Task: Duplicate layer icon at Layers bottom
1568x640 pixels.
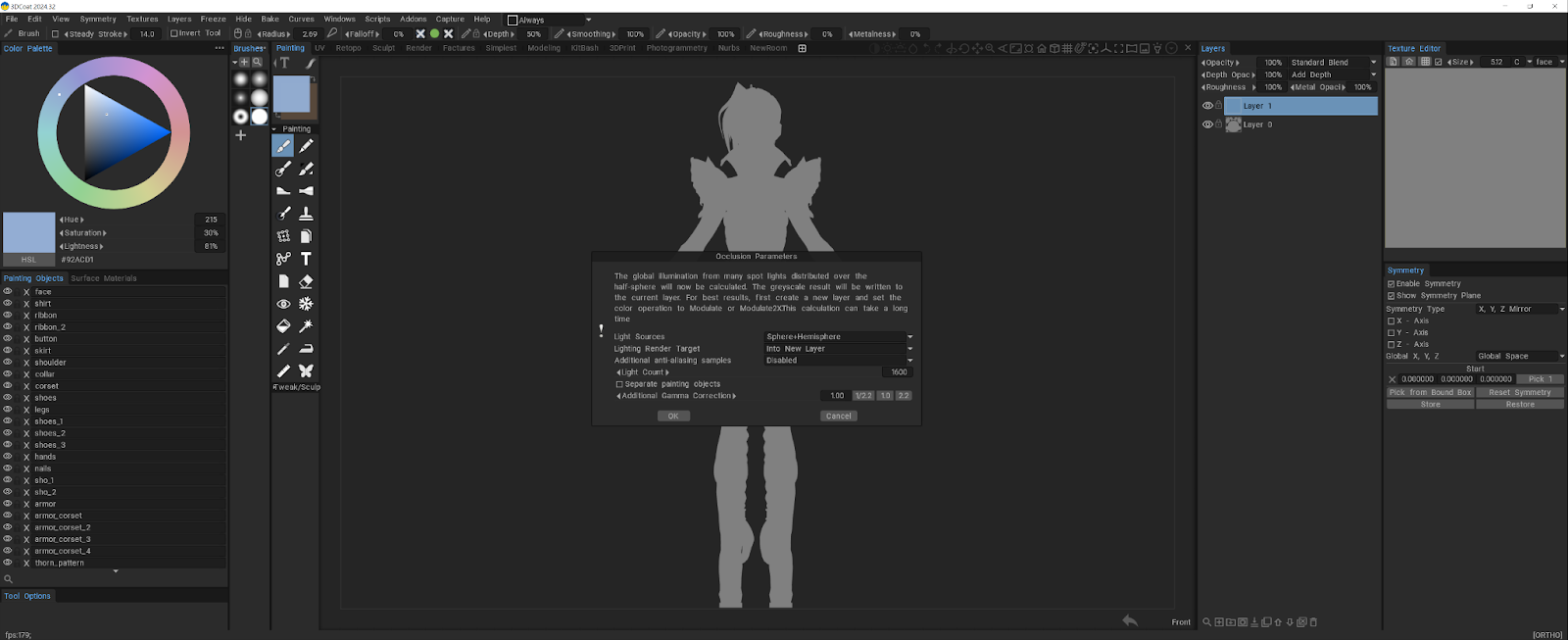Action: click(1266, 622)
